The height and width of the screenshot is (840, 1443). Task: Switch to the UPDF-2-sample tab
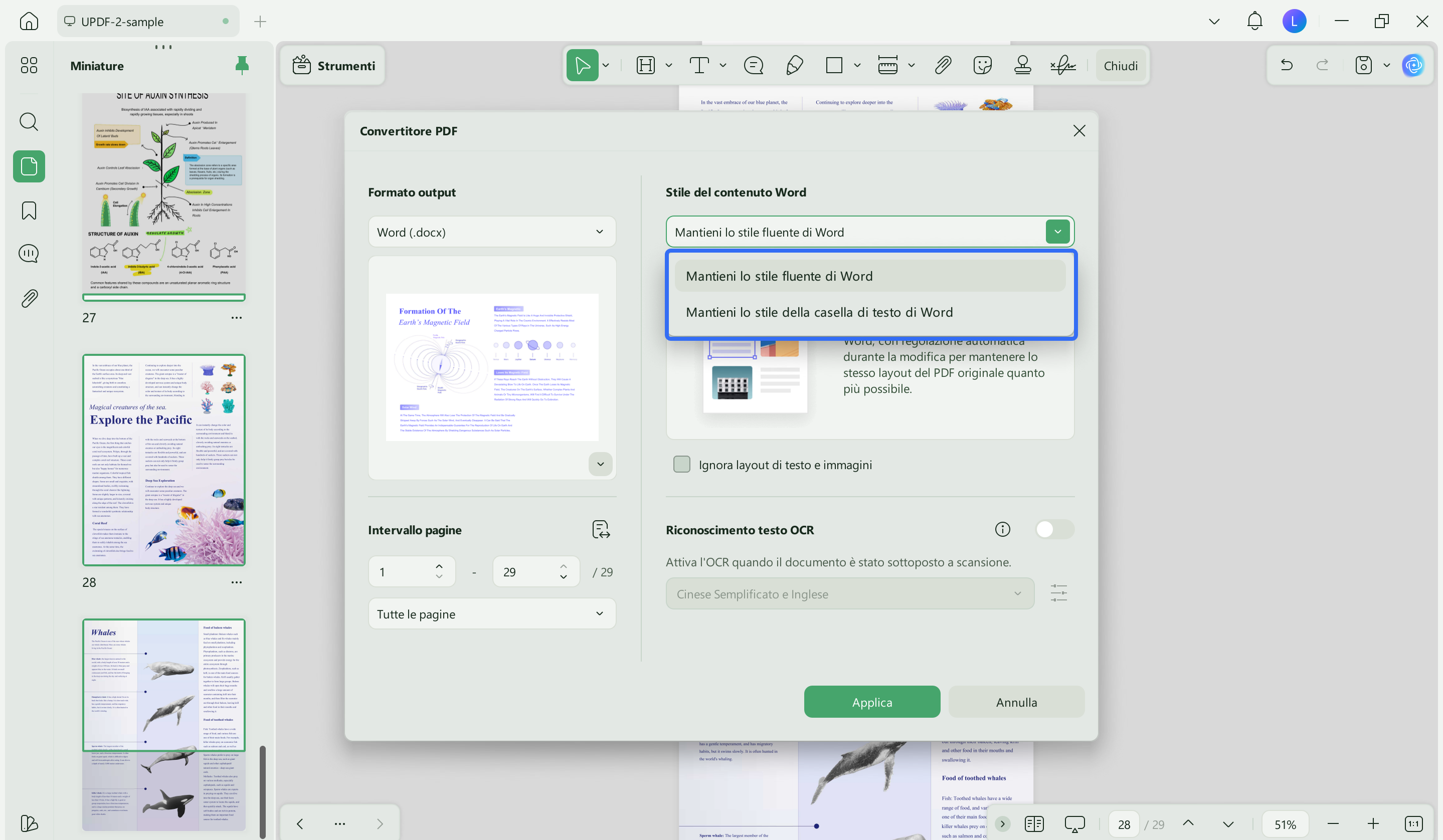click(148, 22)
